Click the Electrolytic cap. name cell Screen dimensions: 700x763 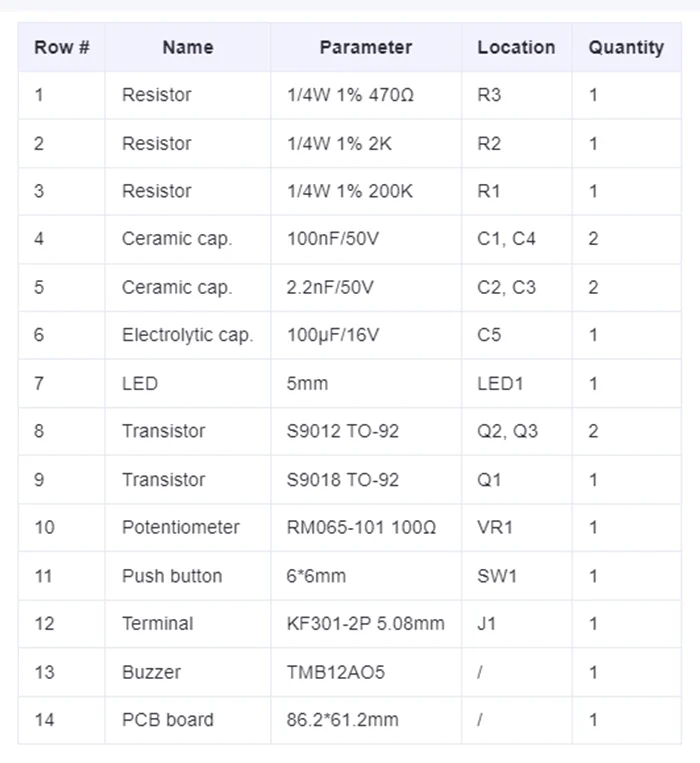[x=187, y=335]
